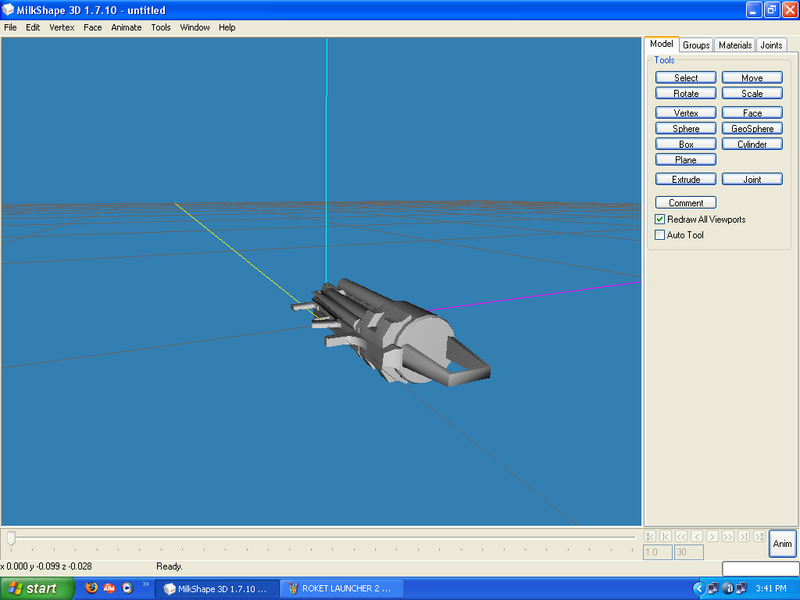800x600 pixels.
Task: Uncheck Redraw All Viewports
Action: click(660, 219)
